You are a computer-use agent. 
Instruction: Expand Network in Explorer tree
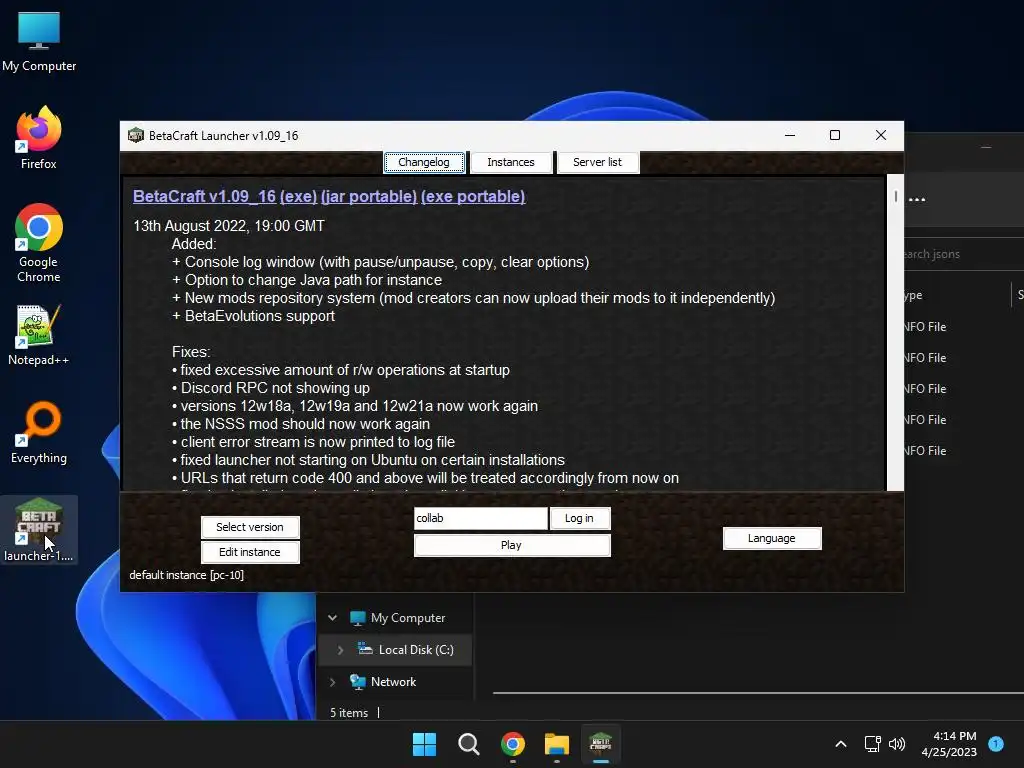332,682
